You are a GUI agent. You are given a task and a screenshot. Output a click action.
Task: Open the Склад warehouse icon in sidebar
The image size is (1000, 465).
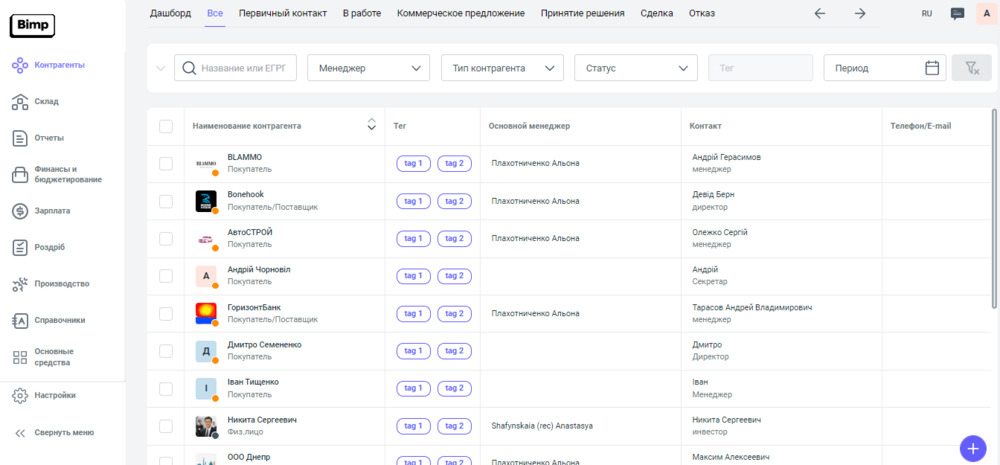click(19, 101)
